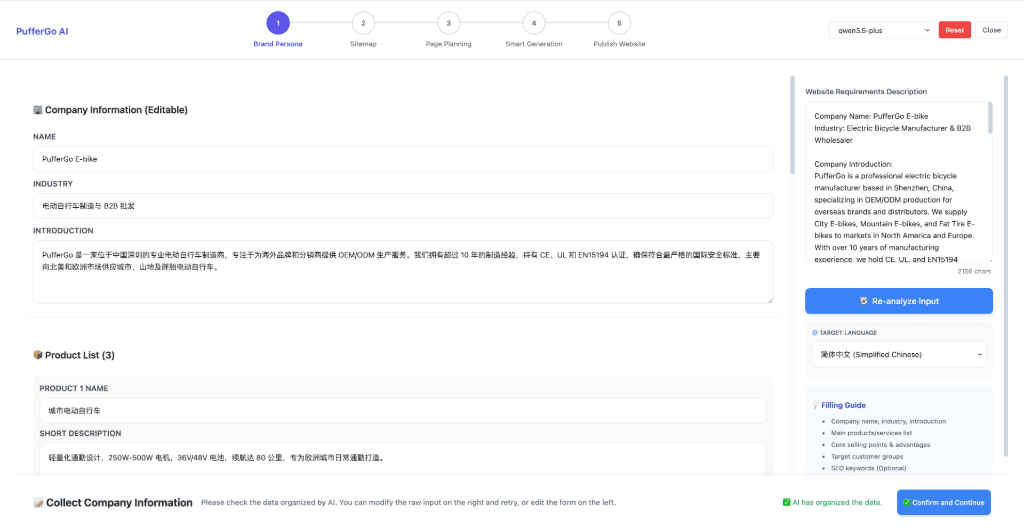
Task: Click the Re-analyze Input button
Action: pyautogui.click(x=899, y=301)
